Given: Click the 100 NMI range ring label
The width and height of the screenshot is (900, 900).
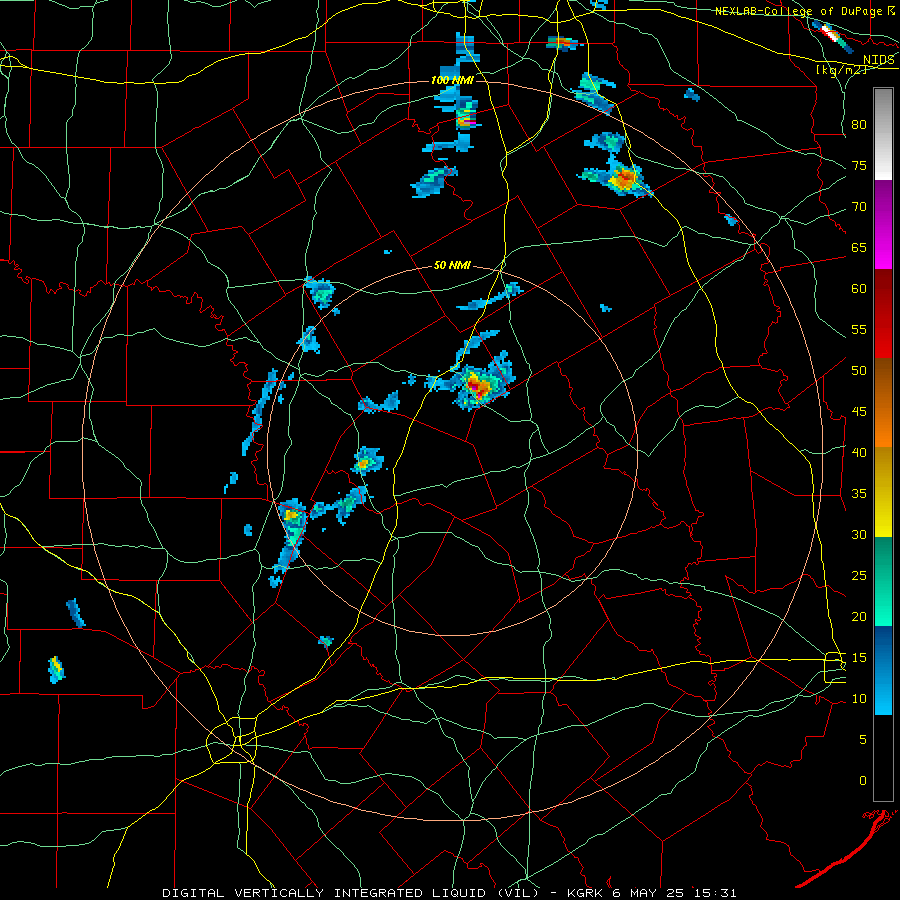Looking at the screenshot, I should (452, 80).
